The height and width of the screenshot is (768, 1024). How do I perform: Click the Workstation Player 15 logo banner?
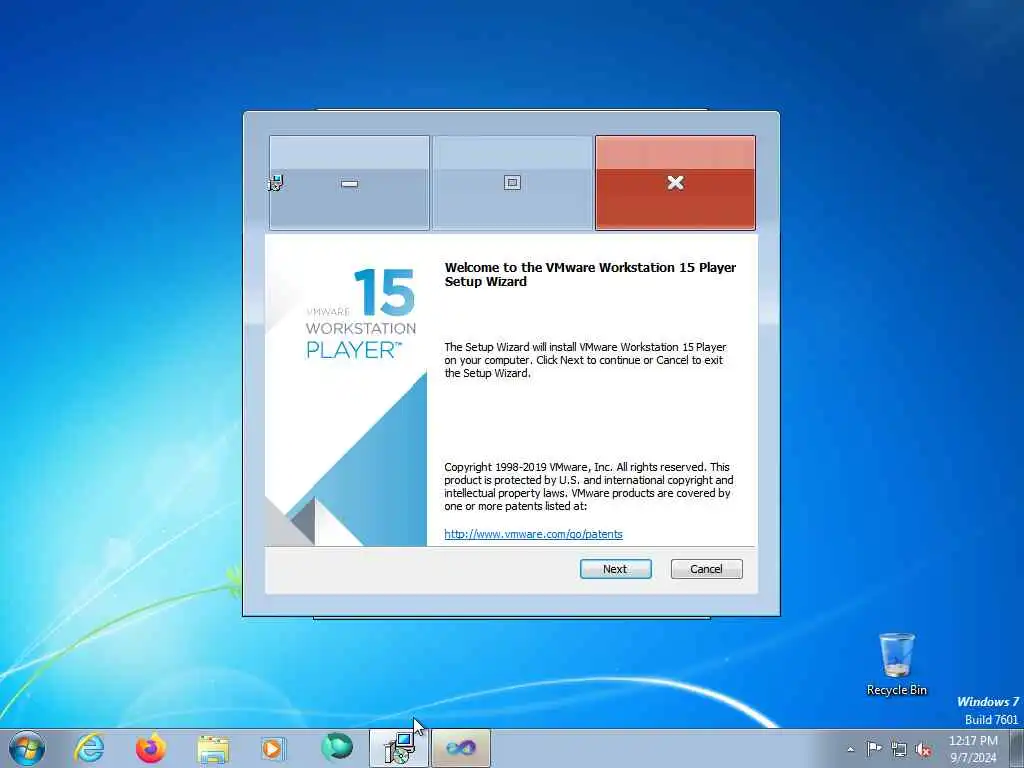[346, 390]
